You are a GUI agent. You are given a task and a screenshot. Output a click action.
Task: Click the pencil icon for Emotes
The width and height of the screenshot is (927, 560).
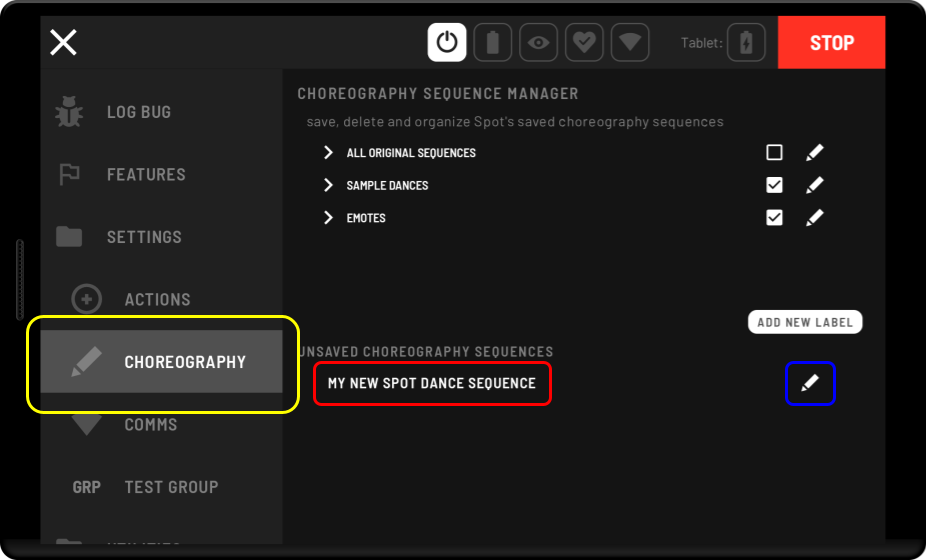[x=815, y=217]
